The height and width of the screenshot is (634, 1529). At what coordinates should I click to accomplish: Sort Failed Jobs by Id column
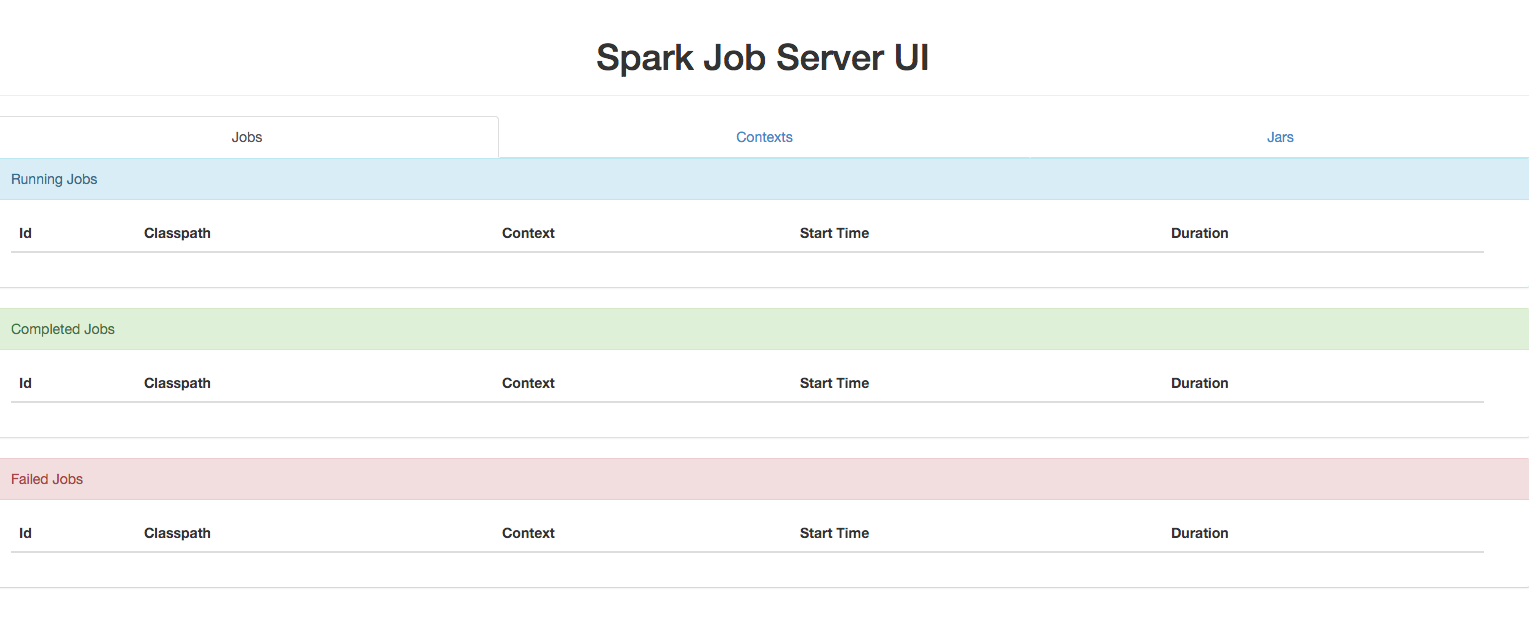[24, 533]
